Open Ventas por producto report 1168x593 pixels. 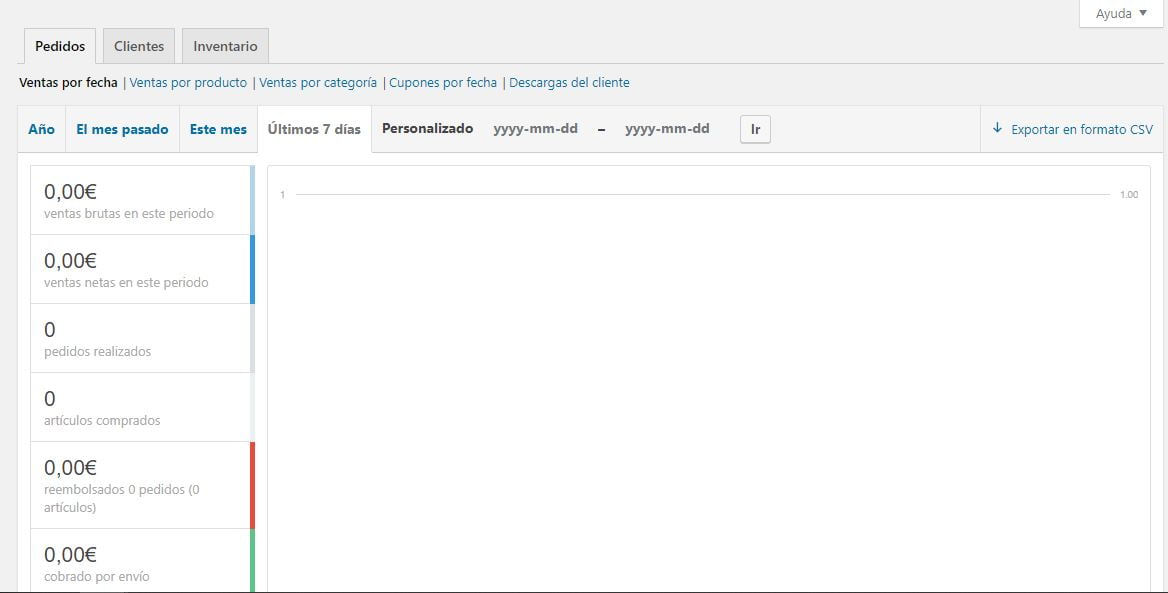(186, 82)
